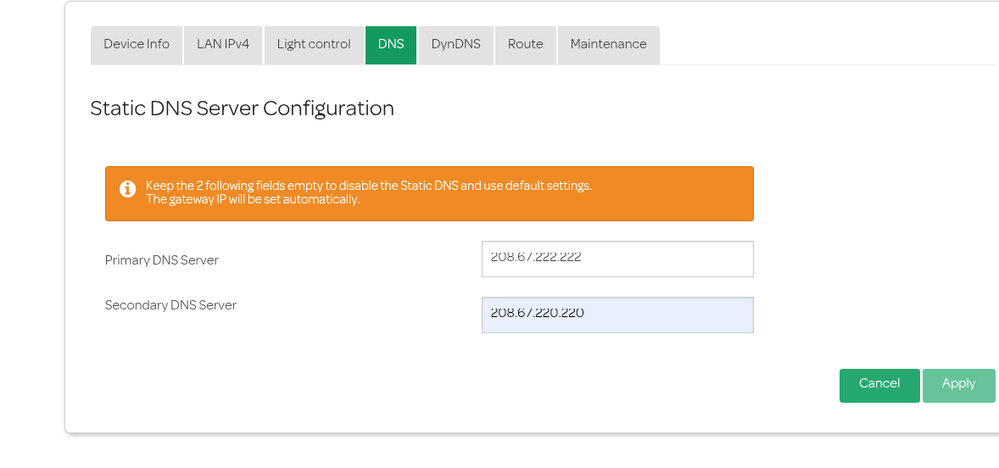Image resolution: width=999 pixels, height=468 pixels.
Task: Go to the Light control tab
Action: click(x=313, y=45)
